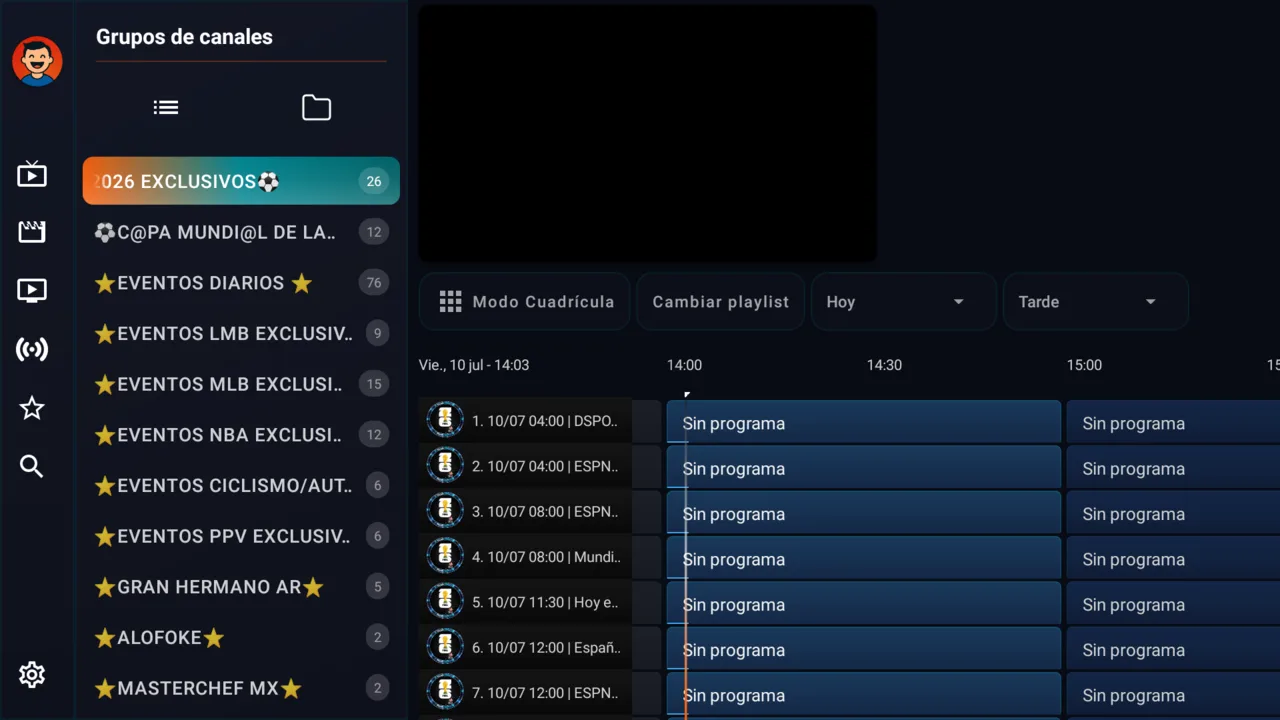
Task: Click the Cambiar playlist button
Action: pos(721,302)
